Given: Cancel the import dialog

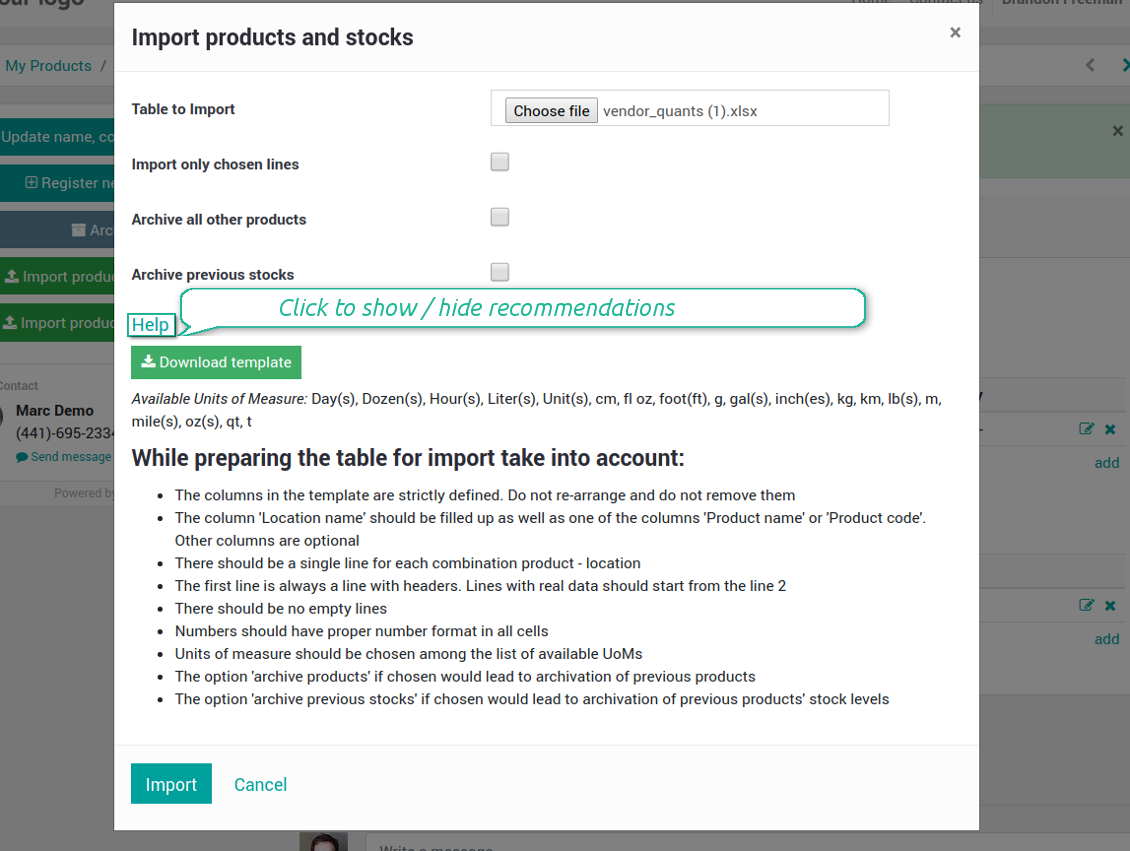Looking at the screenshot, I should tap(260, 784).
